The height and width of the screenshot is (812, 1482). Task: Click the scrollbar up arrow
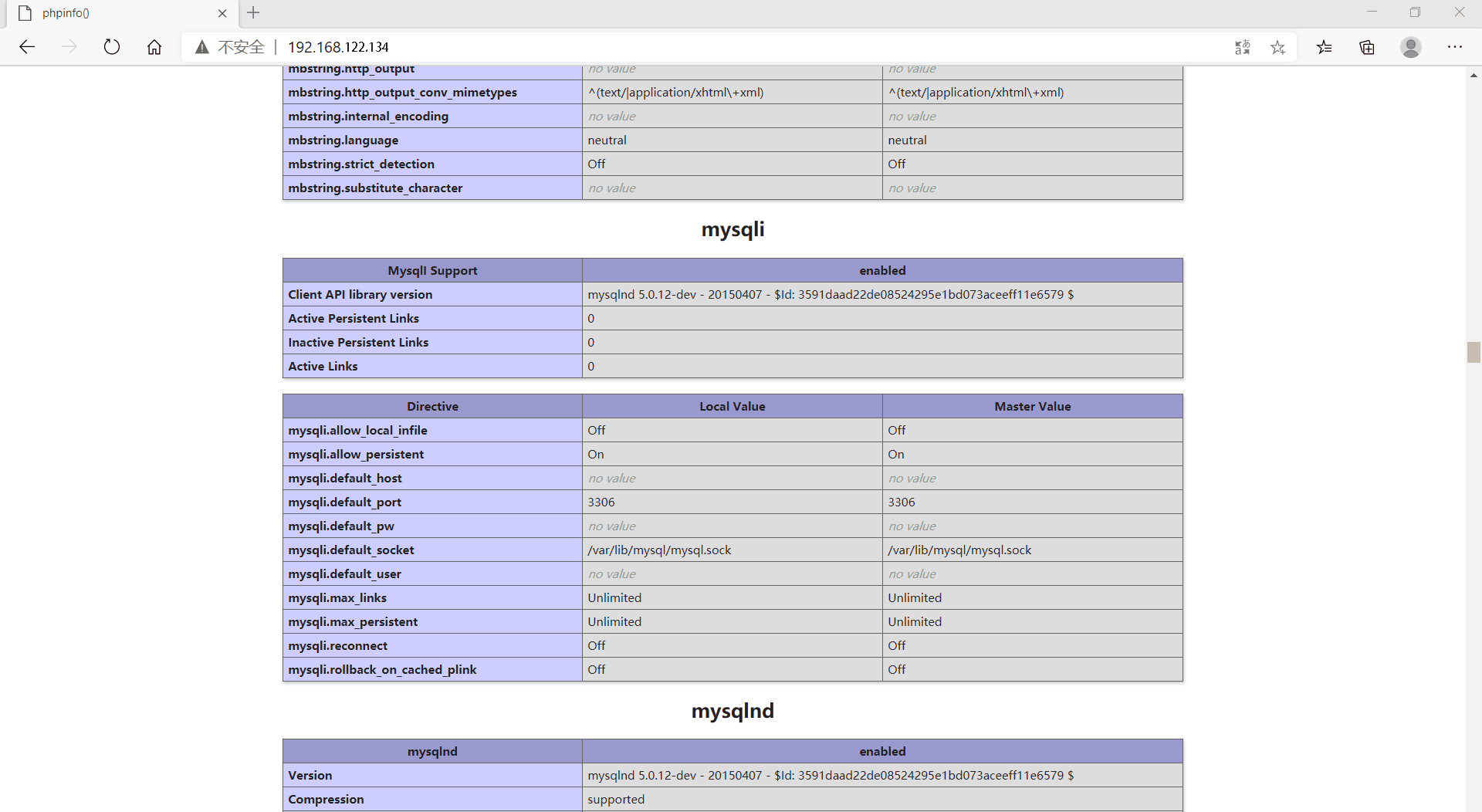[1474, 75]
